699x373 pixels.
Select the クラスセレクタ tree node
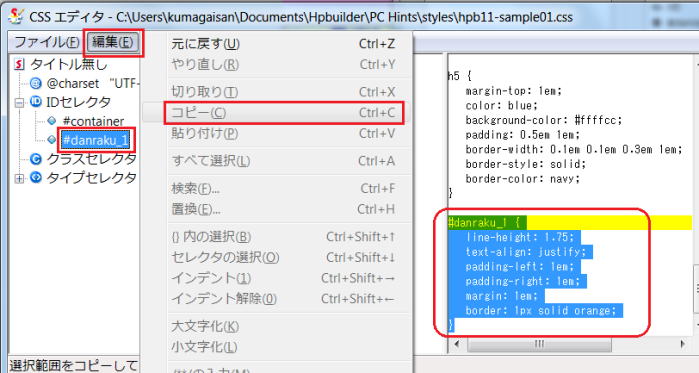91,159
